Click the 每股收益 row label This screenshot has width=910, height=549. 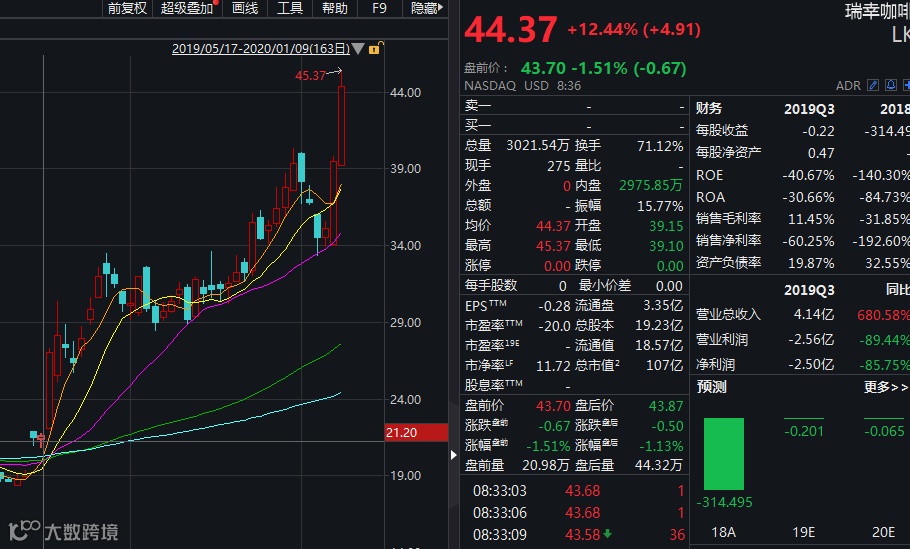click(x=722, y=131)
